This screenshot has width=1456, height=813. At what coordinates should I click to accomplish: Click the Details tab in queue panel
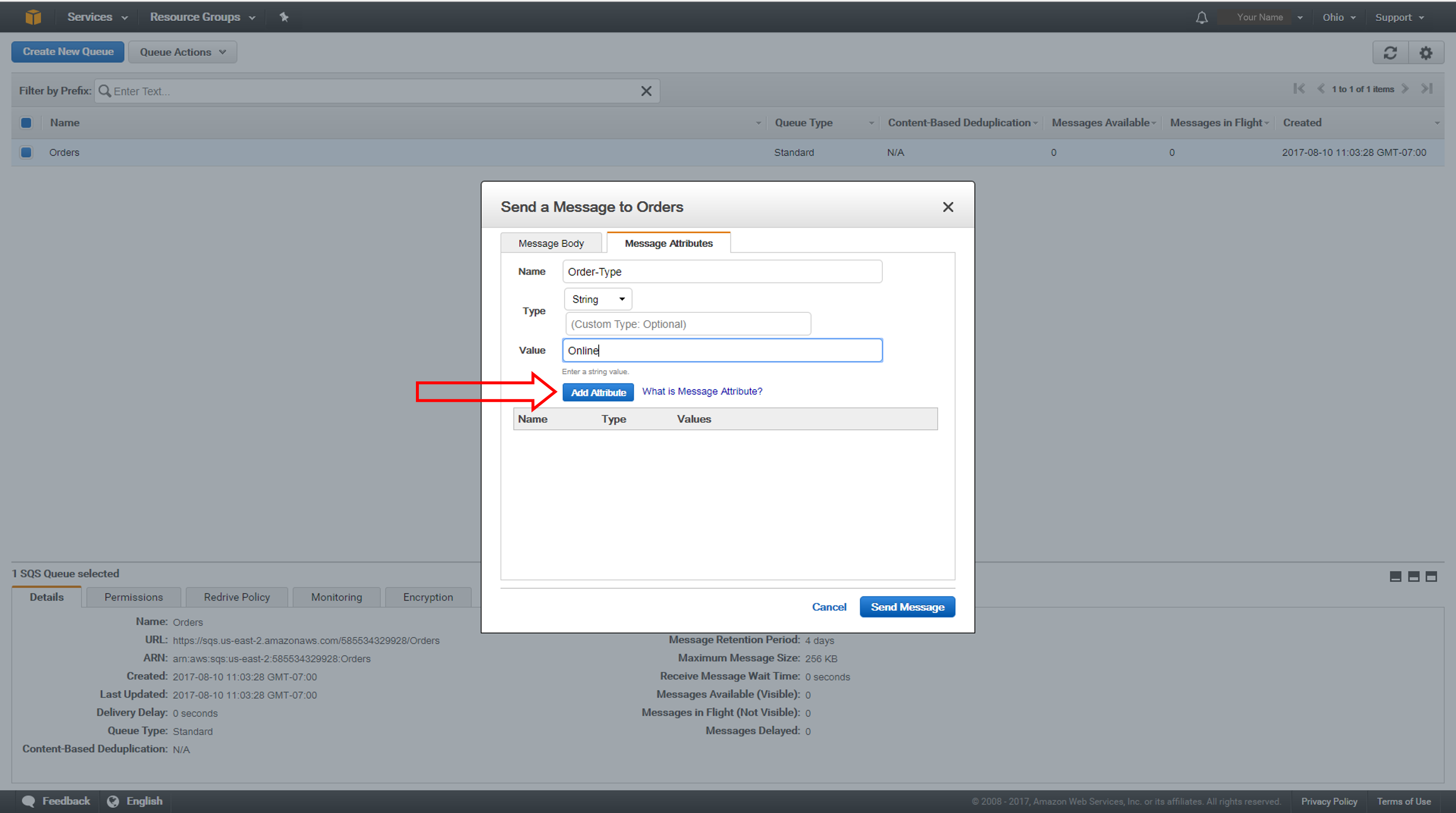click(46, 596)
